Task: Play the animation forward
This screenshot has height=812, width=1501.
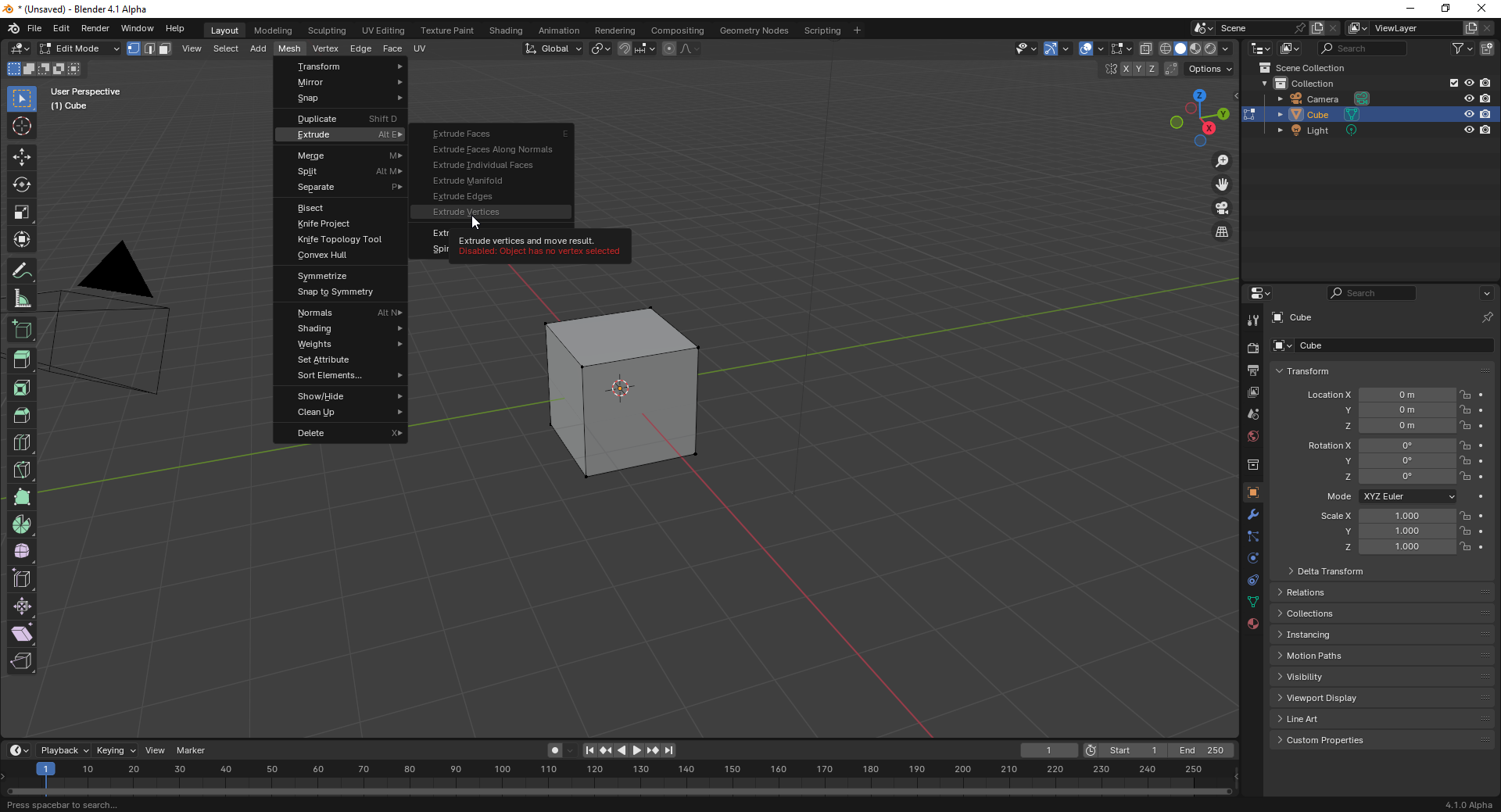Action: click(637, 750)
